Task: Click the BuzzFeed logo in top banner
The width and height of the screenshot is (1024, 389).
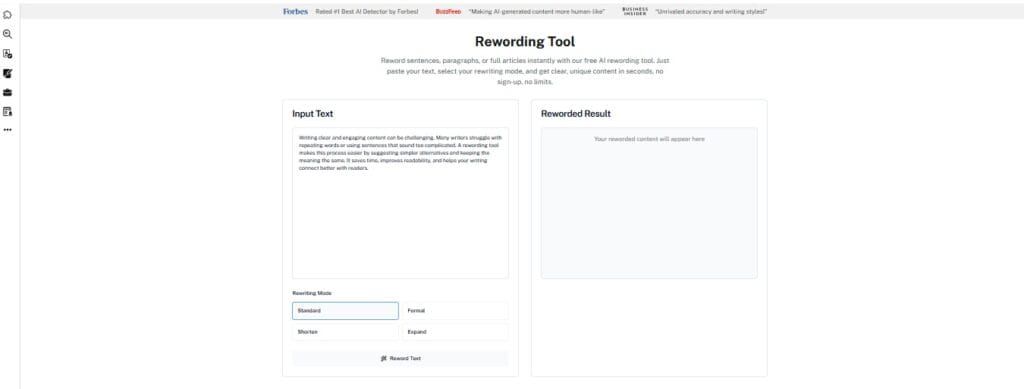Action: 448,12
